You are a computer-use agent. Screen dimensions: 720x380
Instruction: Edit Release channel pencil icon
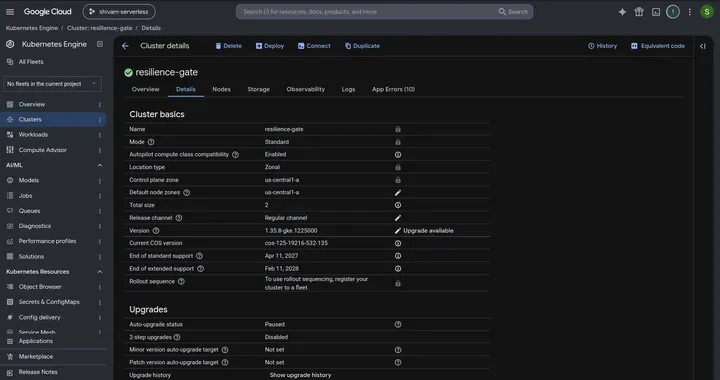tap(398, 218)
